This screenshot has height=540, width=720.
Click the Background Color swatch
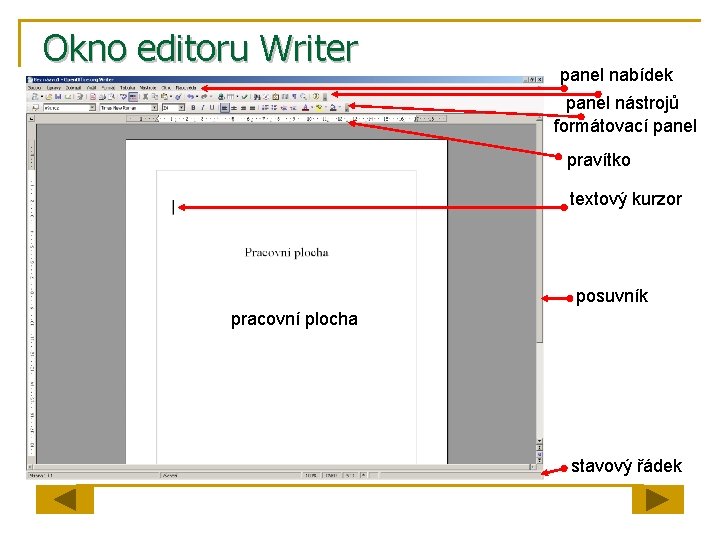coord(333,108)
